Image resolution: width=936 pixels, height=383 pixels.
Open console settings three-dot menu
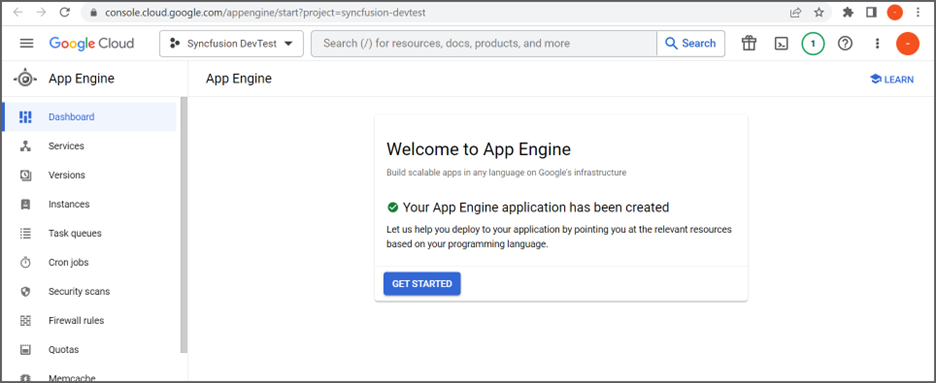877,43
